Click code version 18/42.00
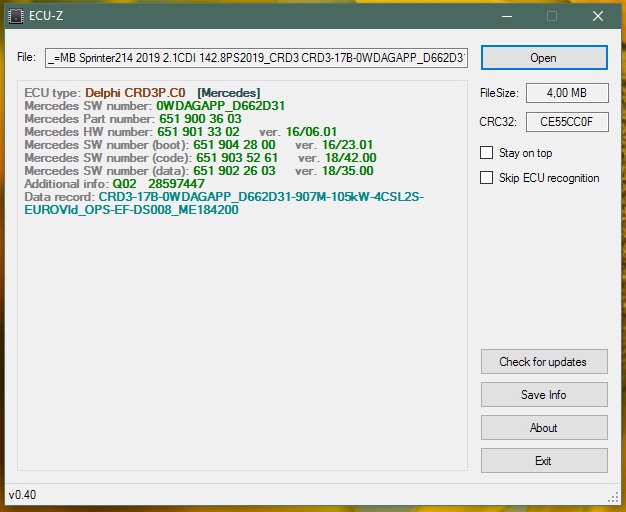626x512 pixels. pos(351,158)
